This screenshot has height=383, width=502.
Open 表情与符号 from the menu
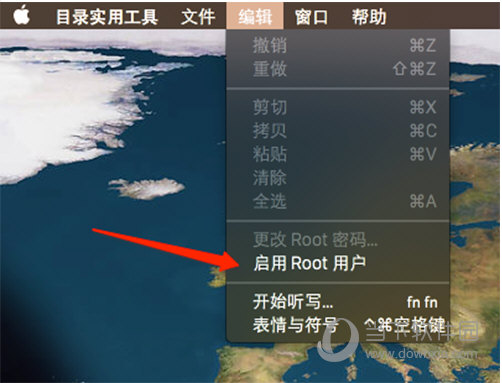[338, 325]
